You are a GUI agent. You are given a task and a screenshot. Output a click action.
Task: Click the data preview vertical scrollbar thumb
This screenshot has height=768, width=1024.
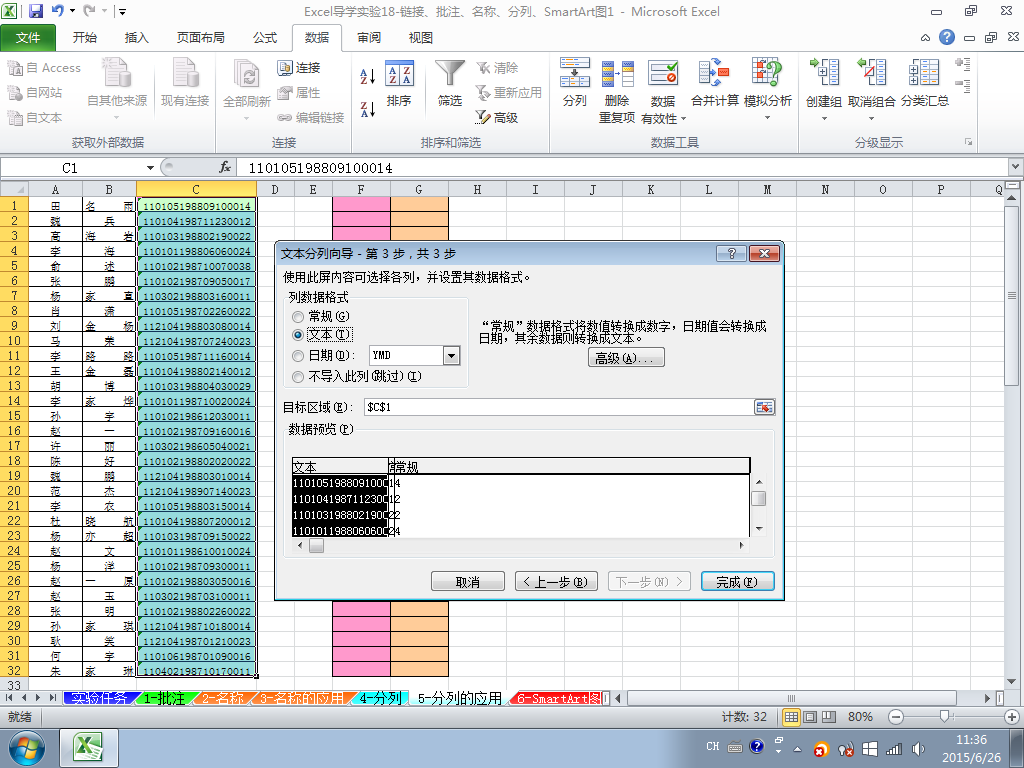pyautogui.click(x=758, y=498)
